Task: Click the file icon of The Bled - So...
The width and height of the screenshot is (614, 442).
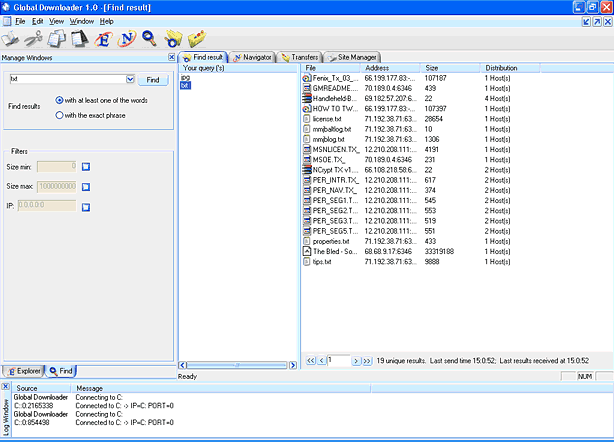Action: 307,251
